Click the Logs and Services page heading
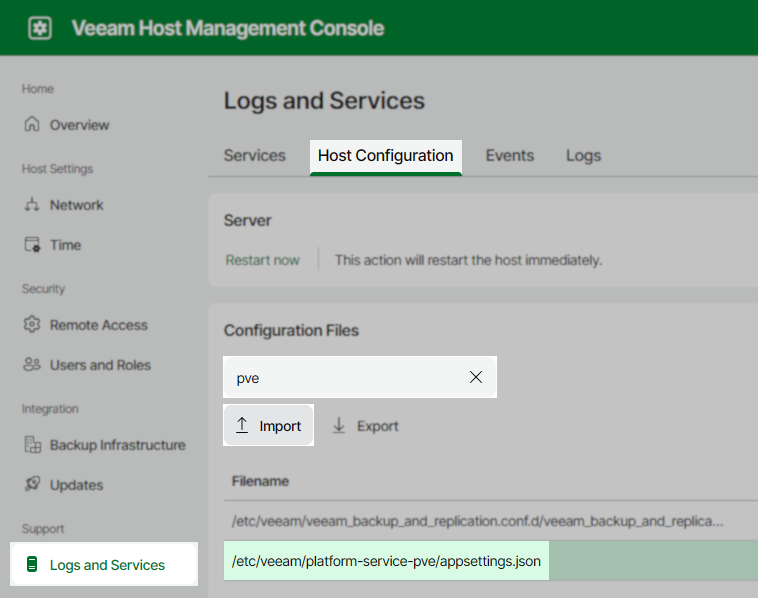The image size is (758, 598). tap(324, 101)
